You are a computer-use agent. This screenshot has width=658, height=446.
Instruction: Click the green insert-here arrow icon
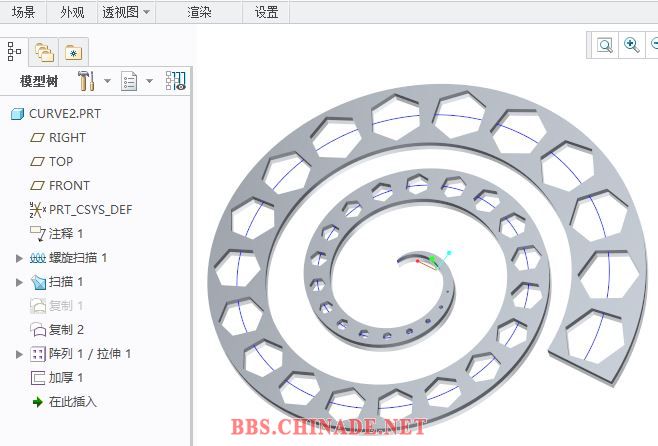click(38, 402)
